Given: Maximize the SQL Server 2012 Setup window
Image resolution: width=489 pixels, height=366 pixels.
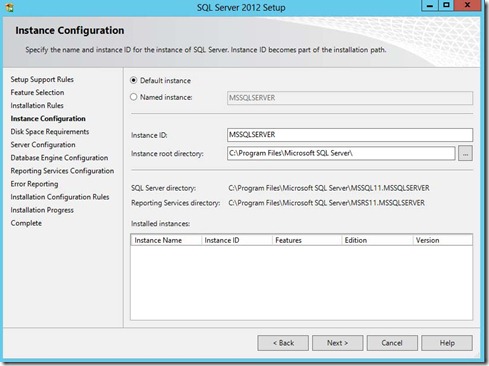Looking at the screenshot, I should pyautogui.click(x=447, y=5).
